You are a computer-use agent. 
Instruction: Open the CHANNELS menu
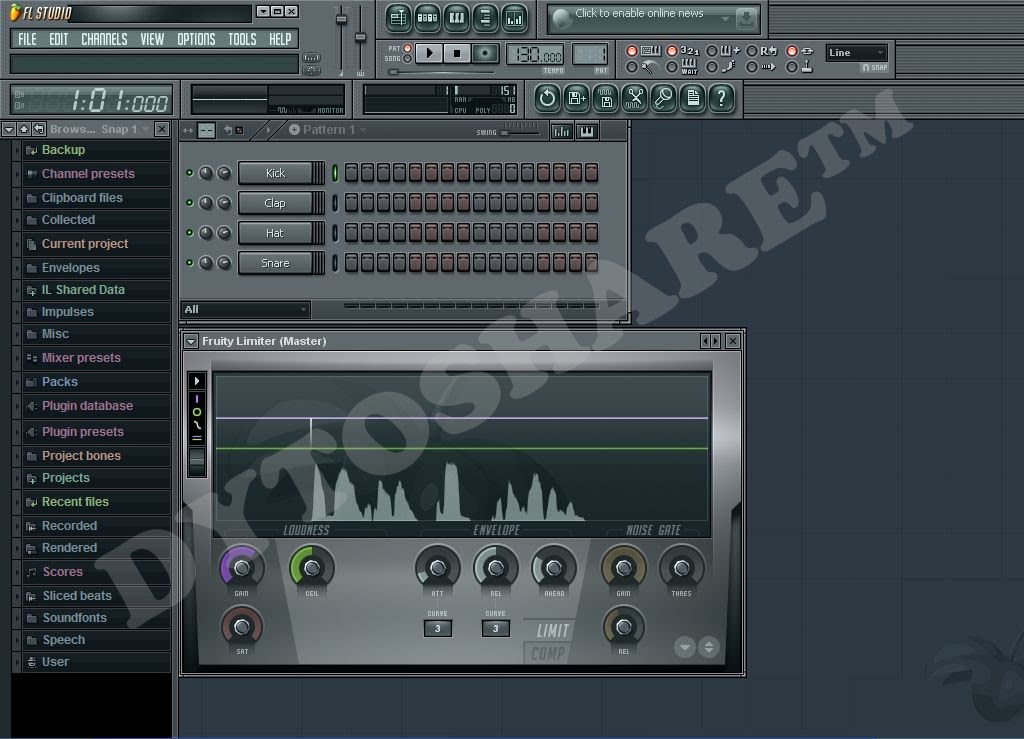104,39
